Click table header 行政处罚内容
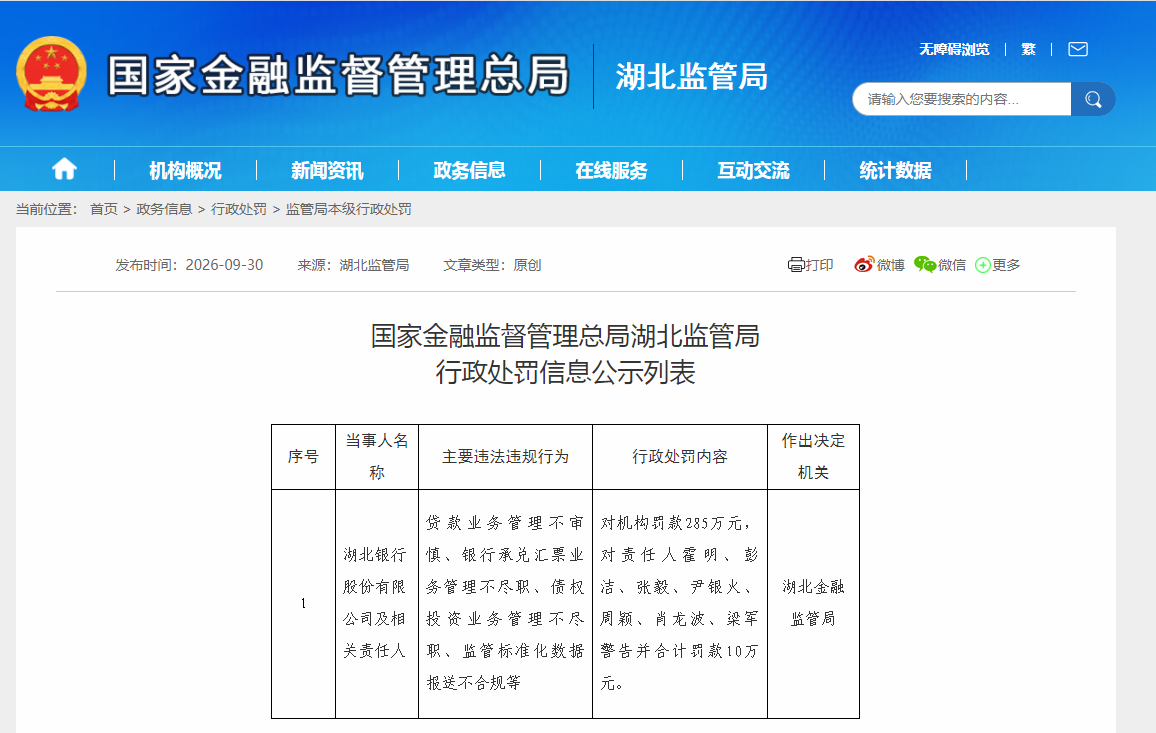The height and width of the screenshot is (733, 1156). [x=680, y=457]
